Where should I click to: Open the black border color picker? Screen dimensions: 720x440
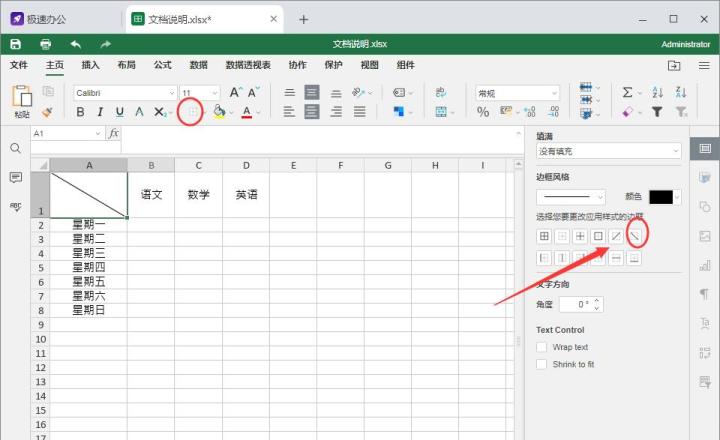click(x=664, y=197)
